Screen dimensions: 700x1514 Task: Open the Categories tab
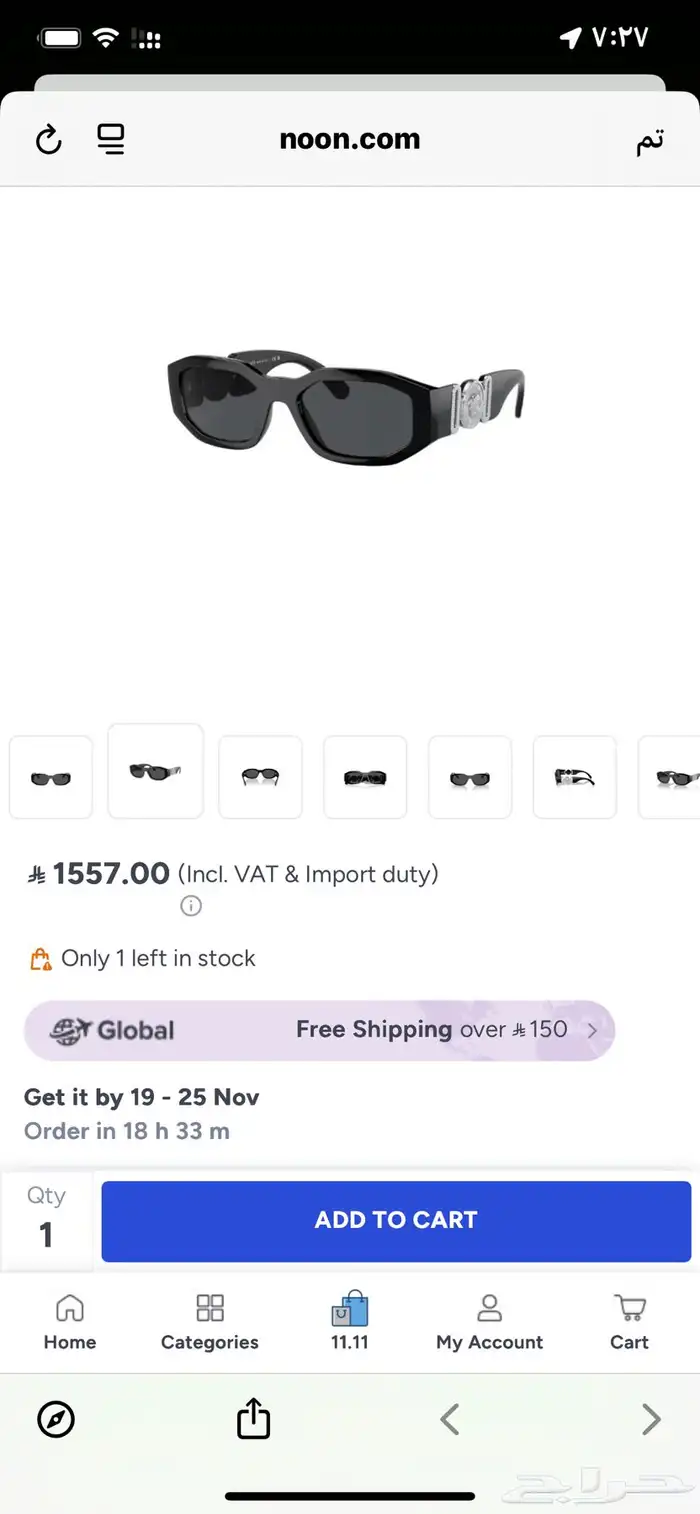click(x=210, y=1322)
